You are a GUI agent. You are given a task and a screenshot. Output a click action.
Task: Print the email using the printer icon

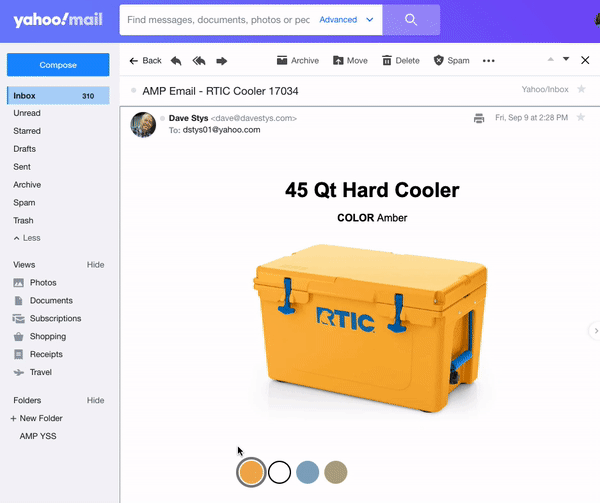tap(479, 118)
